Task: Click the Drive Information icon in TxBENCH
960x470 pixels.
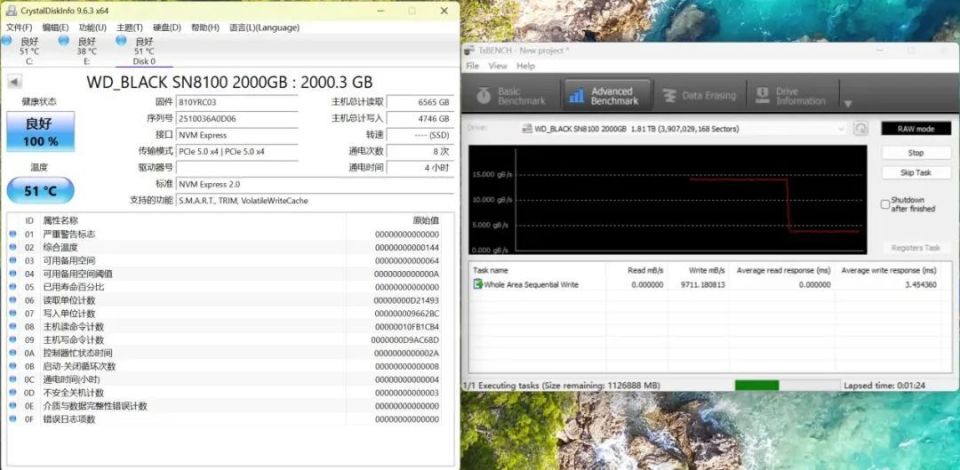Action: tap(762, 95)
